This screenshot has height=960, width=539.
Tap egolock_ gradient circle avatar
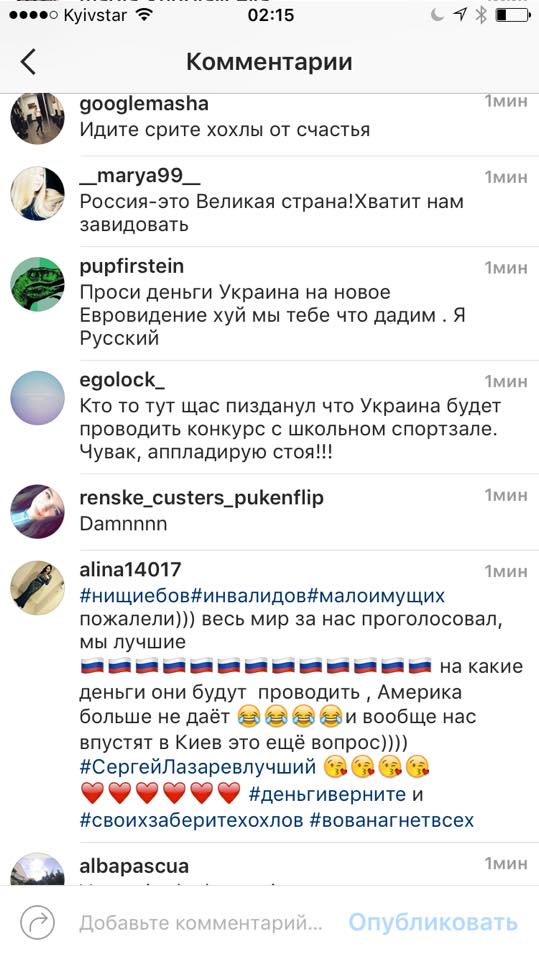(x=37, y=397)
